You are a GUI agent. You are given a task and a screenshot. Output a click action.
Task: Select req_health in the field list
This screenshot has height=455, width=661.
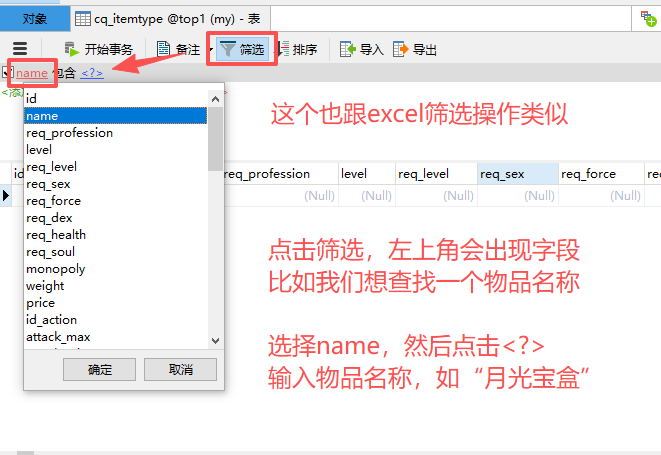coord(116,234)
